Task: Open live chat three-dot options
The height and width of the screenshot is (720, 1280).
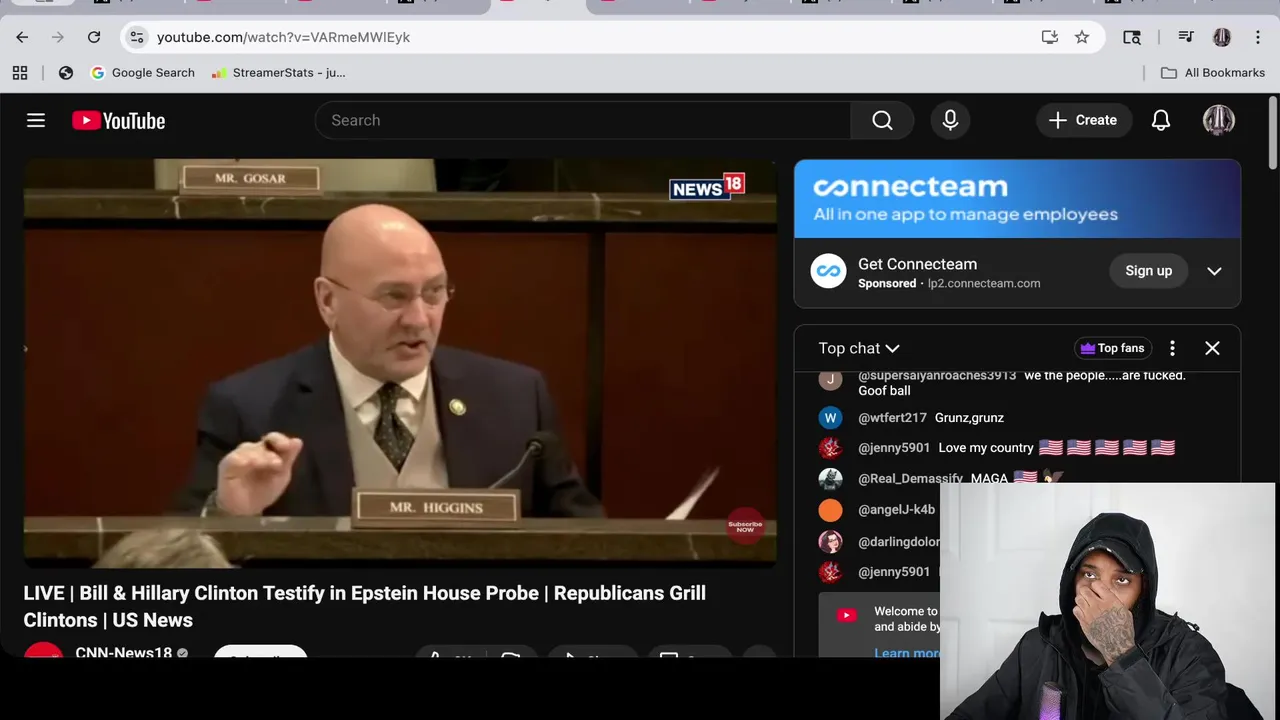Action: coord(1172,348)
